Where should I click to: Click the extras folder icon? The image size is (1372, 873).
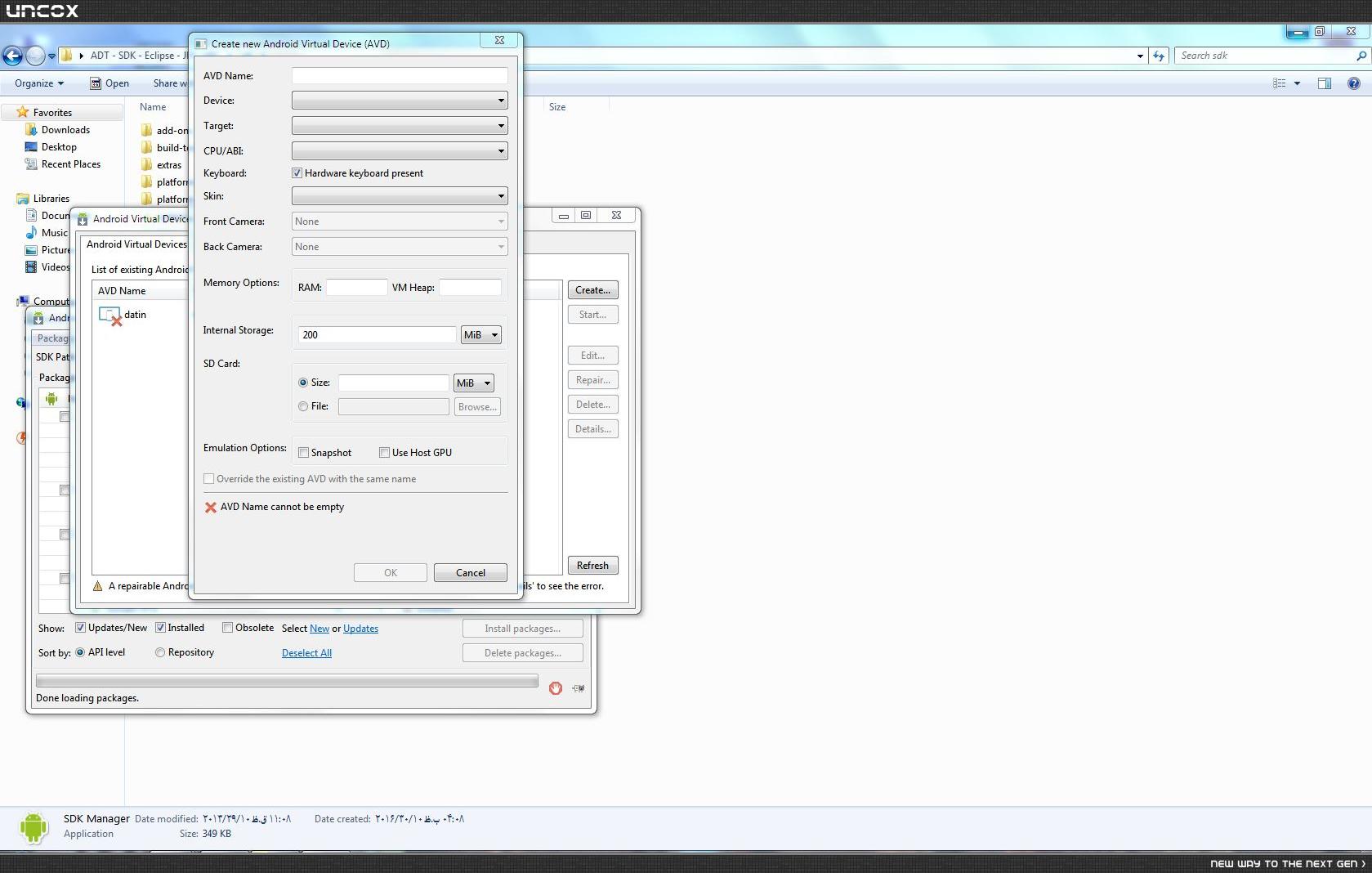(146, 164)
